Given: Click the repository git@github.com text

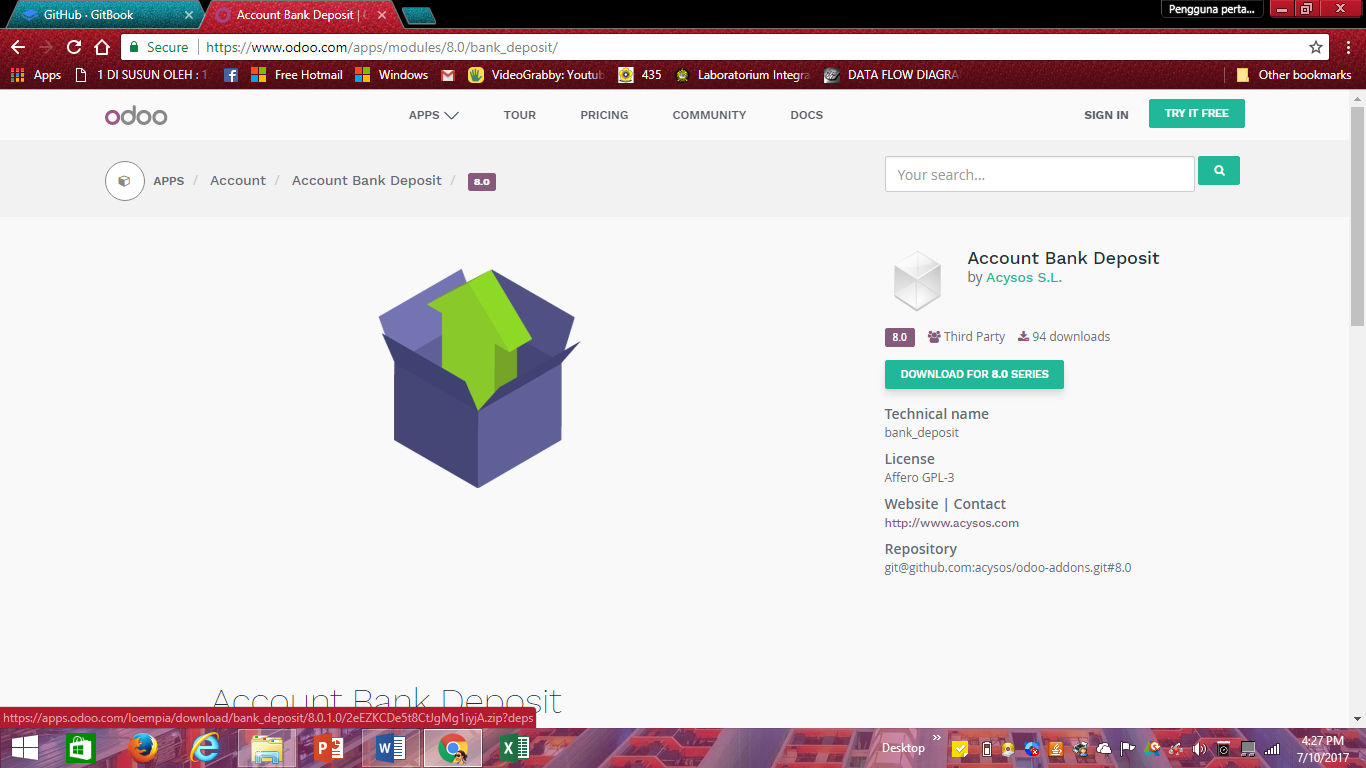Looking at the screenshot, I should tap(1008, 568).
